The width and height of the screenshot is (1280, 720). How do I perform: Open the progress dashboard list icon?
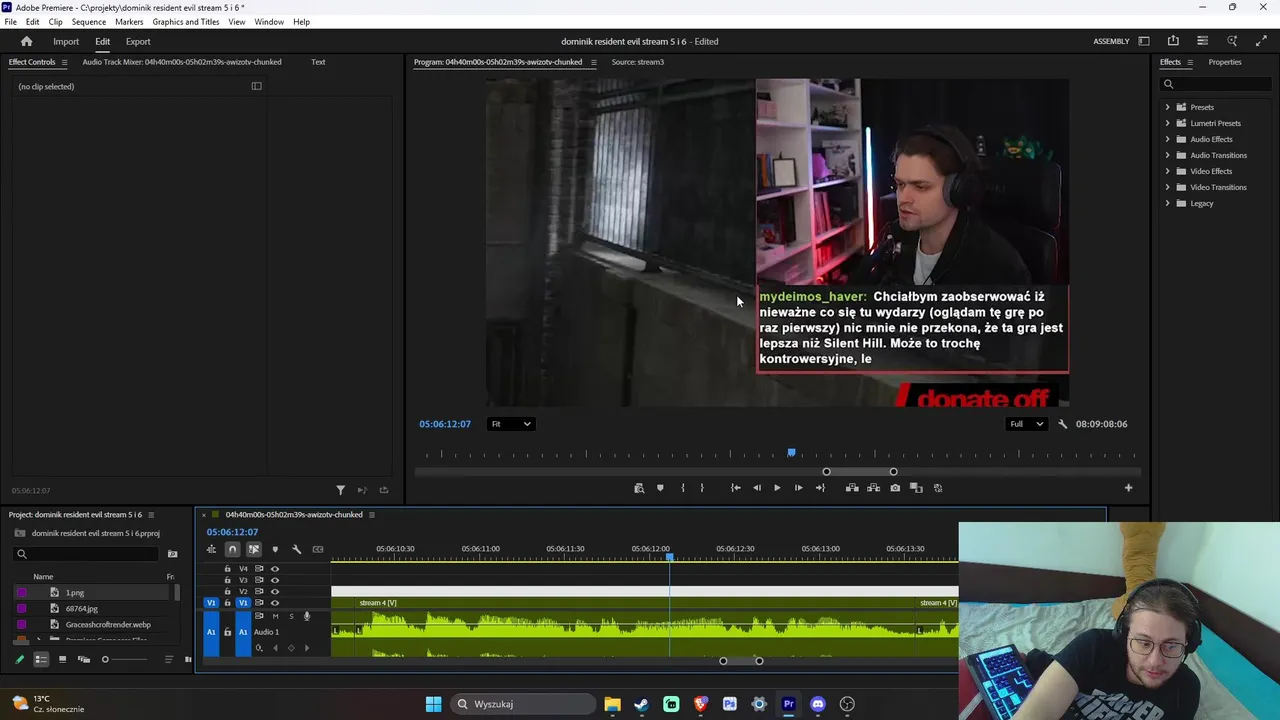coord(1202,41)
